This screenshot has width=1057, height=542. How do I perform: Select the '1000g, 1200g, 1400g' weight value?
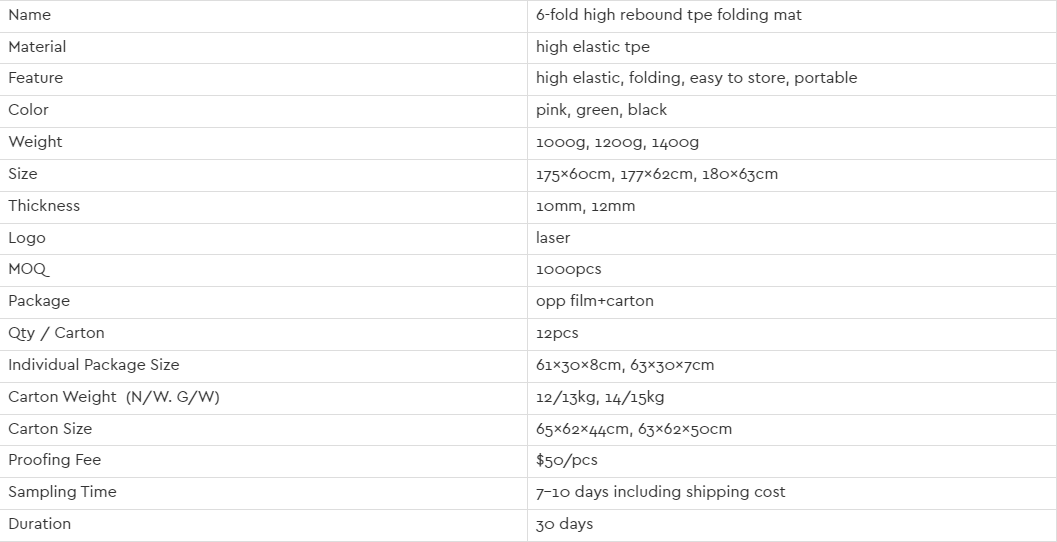tap(617, 142)
